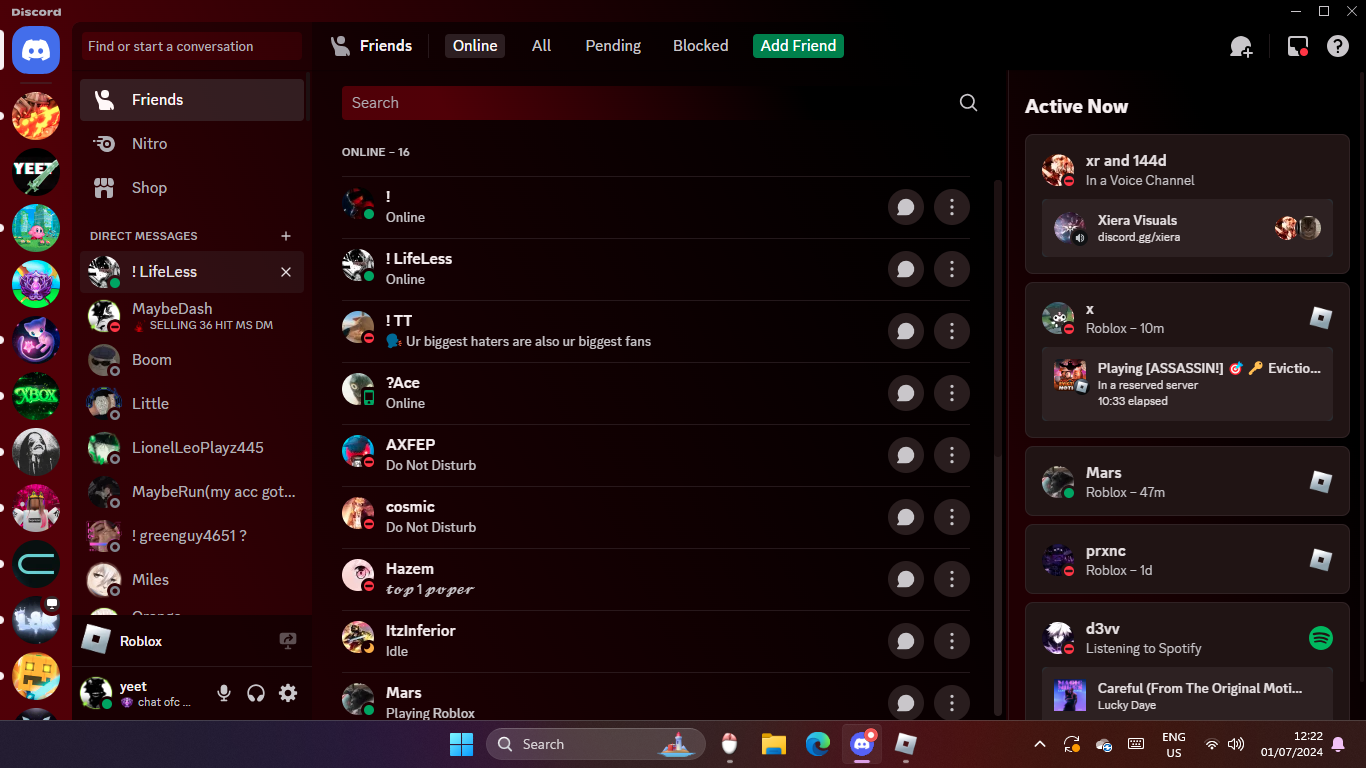Toggle deafen with the headphones icon

coord(256,693)
